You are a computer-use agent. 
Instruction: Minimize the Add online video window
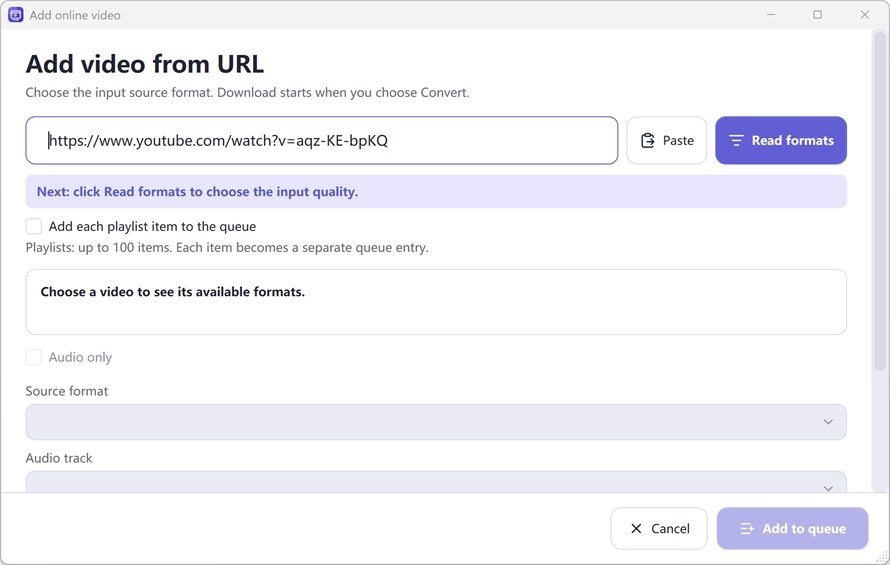[x=771, y=15]
